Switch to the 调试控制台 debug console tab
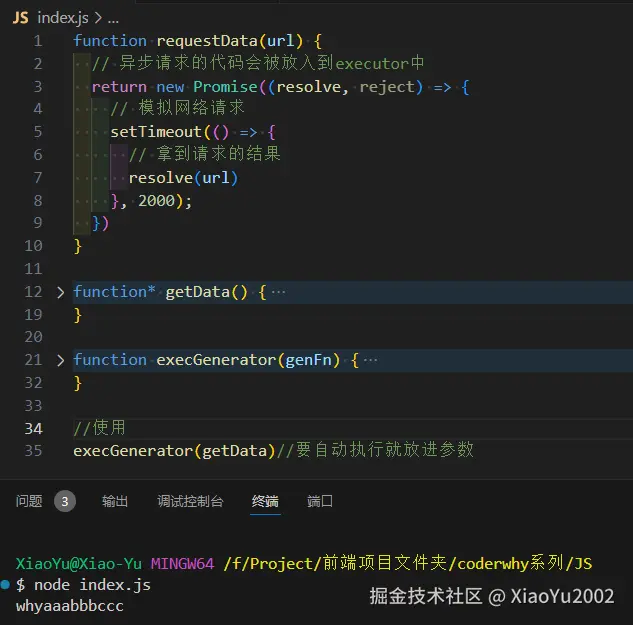 [190, 501]
